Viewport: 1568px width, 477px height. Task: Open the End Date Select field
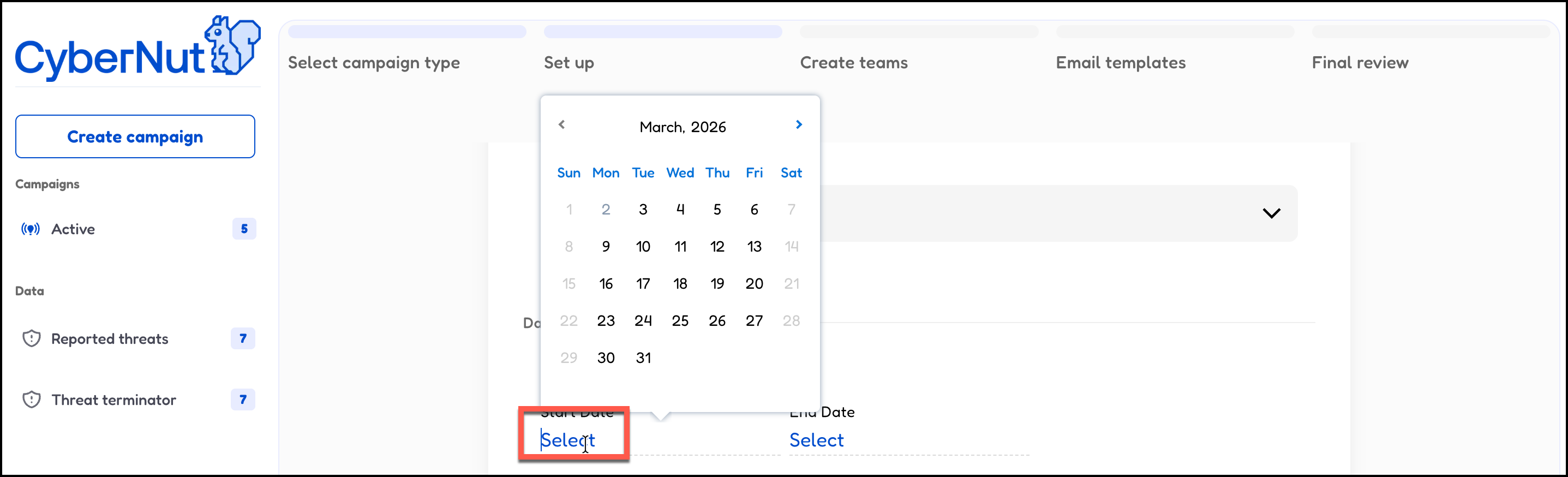coord(816,440)
